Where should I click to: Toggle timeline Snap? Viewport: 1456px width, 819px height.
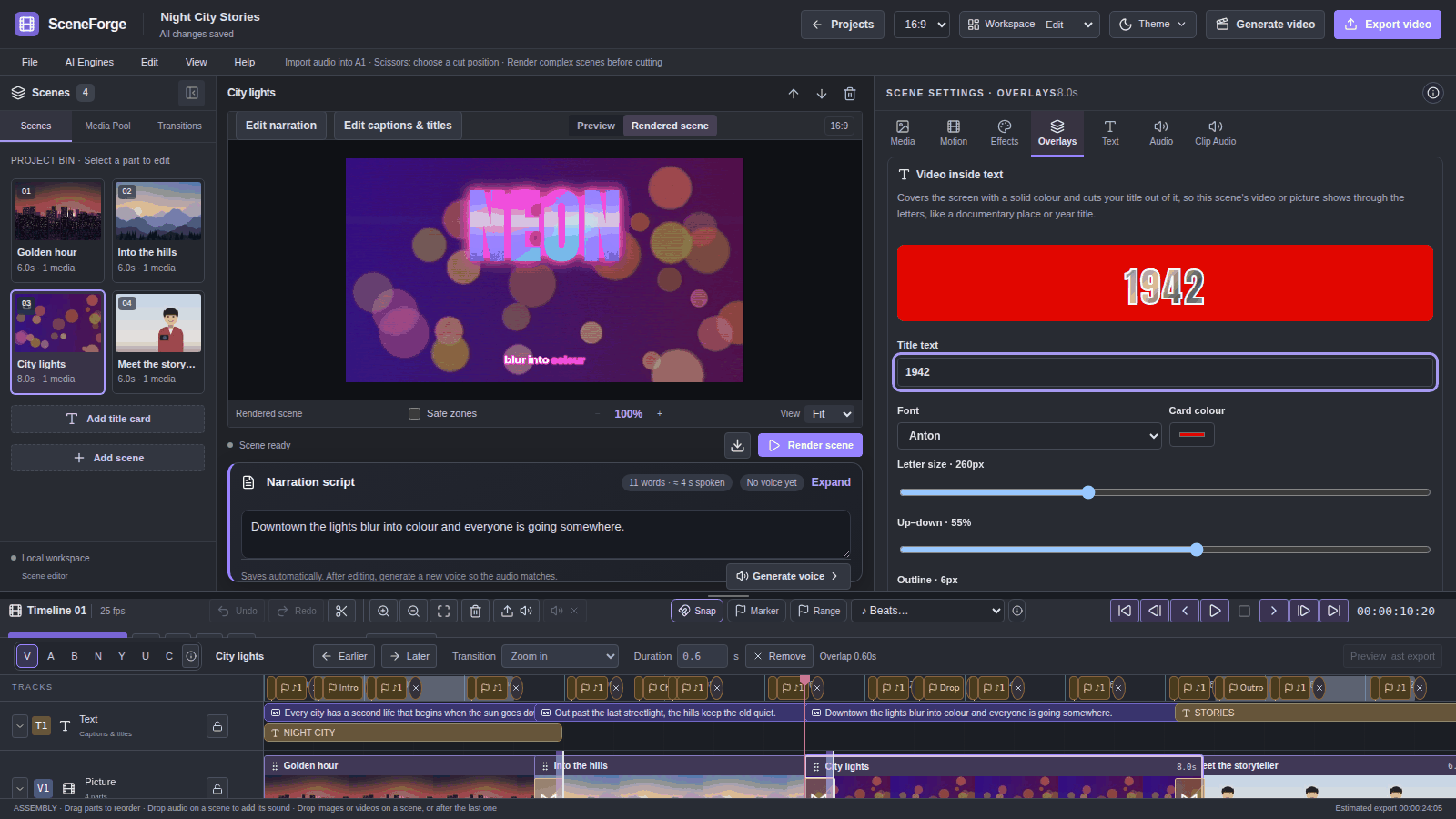697,611
